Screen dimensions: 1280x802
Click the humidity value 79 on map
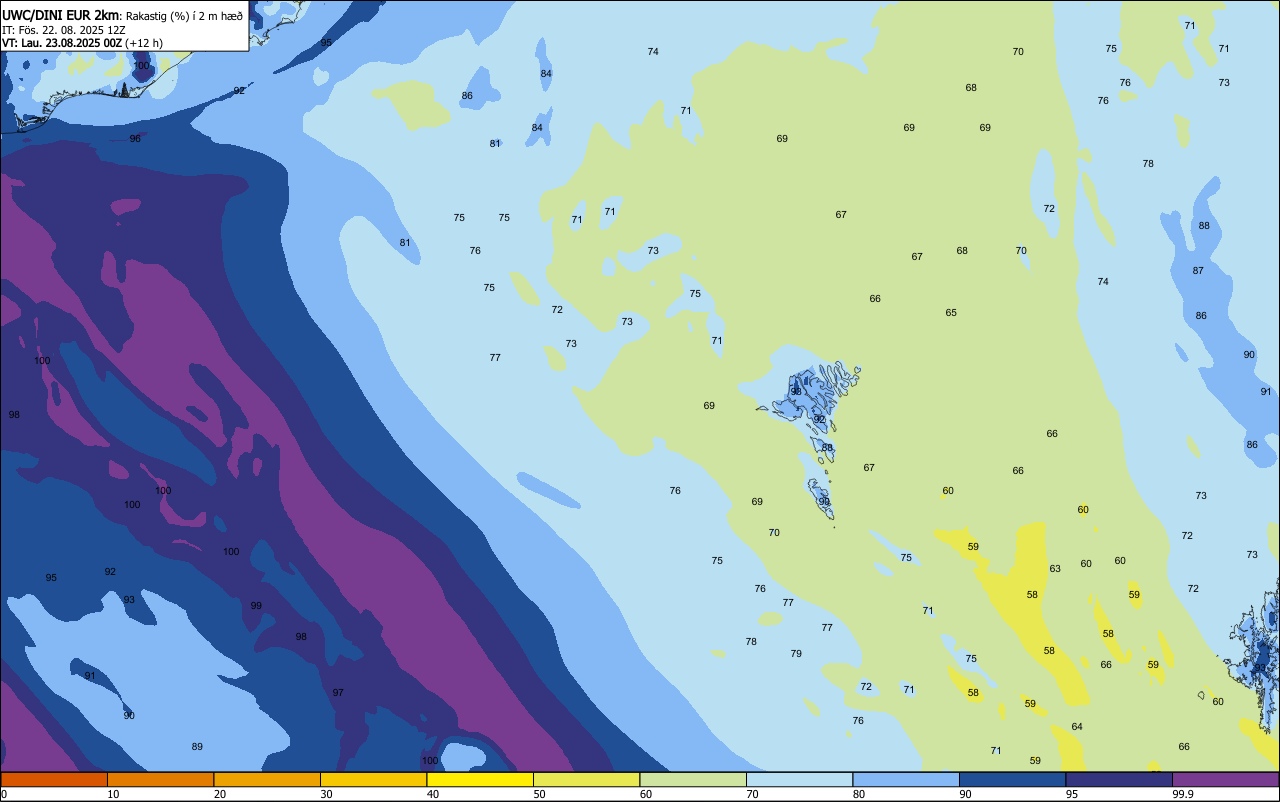(796, 654)
